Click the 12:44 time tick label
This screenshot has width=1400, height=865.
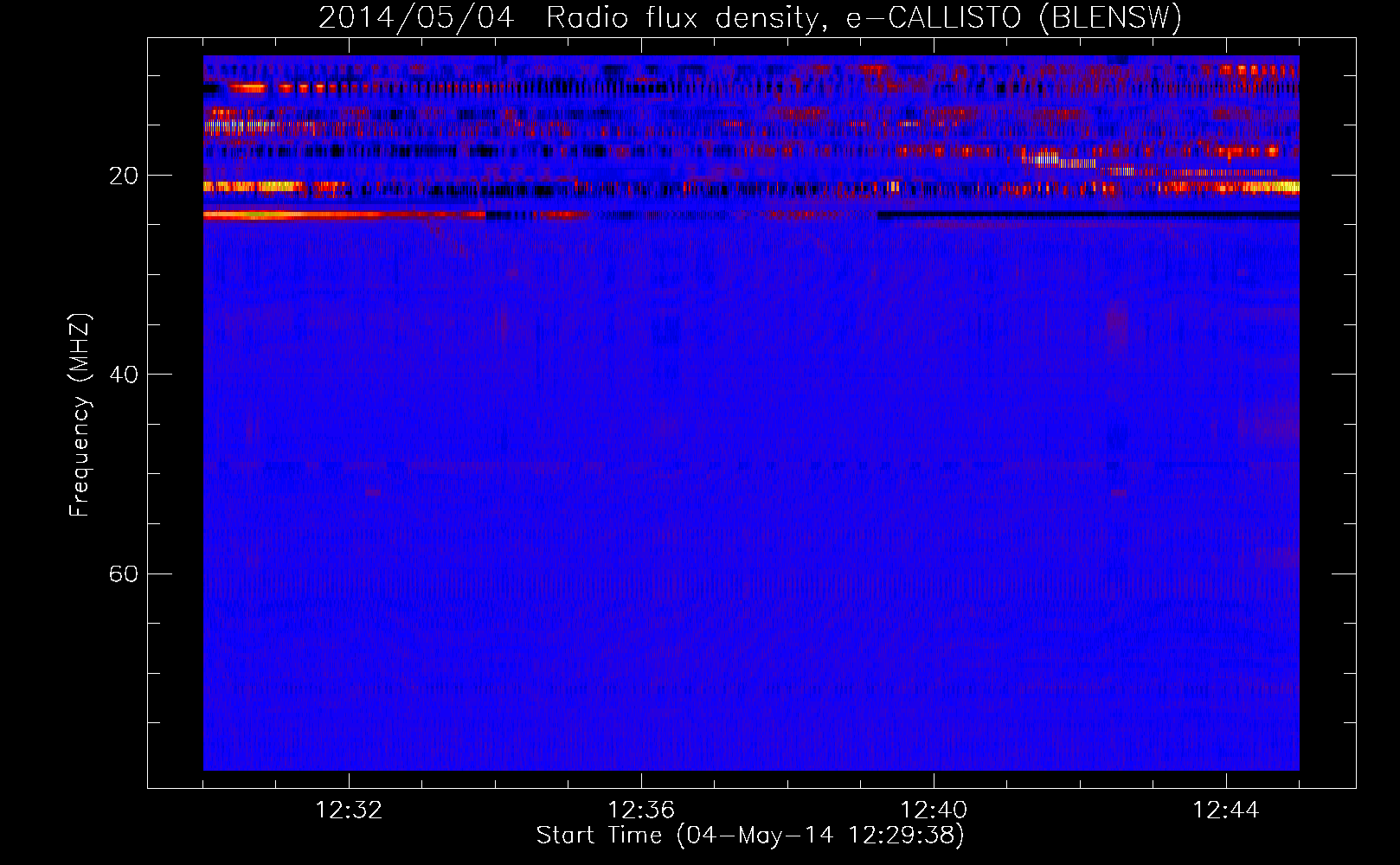click(1226, 811)
